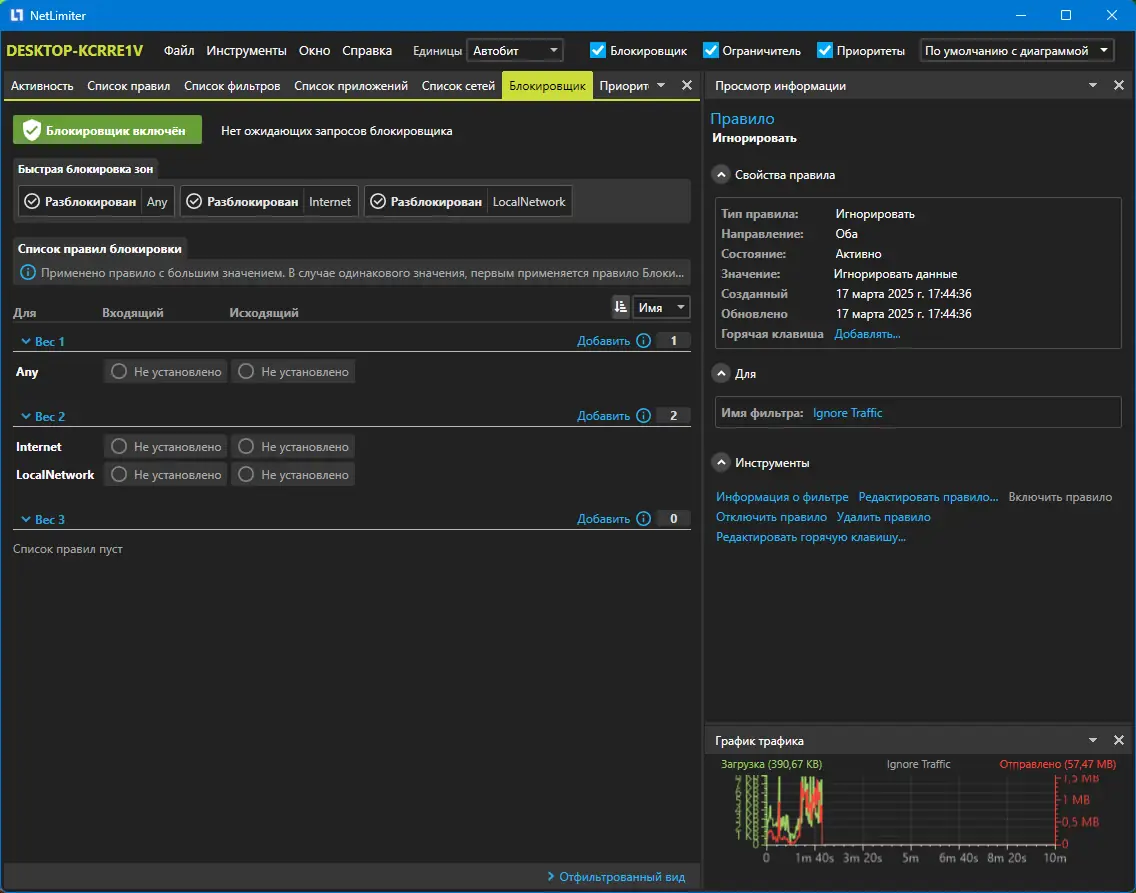The width and height of the screenshot is (1136, 893).
Task: Open the Инструменты menu
Action: tap(246, 50)
